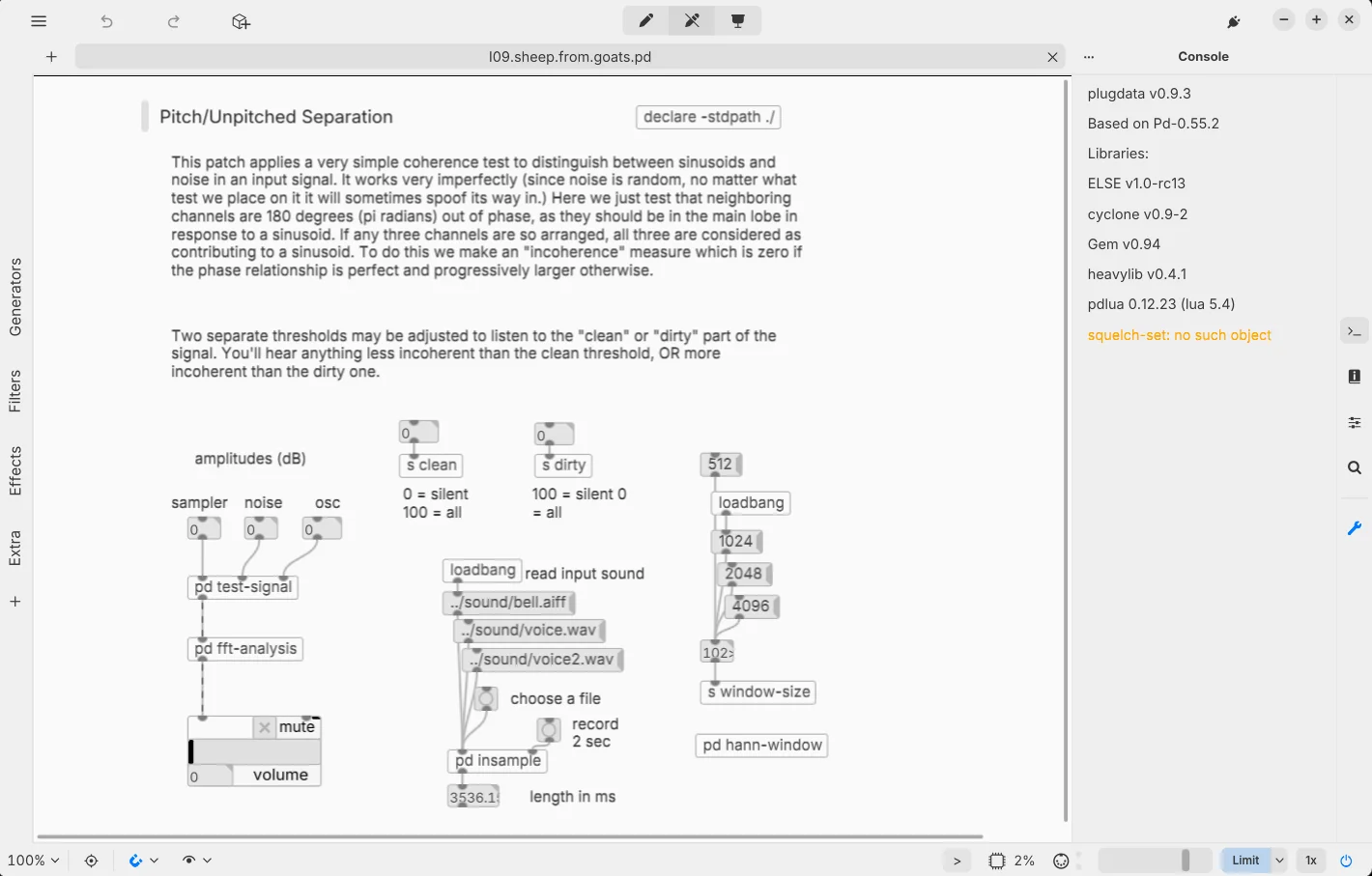Open command input arrow button
Screen dimensions: 1372x876
957,861
